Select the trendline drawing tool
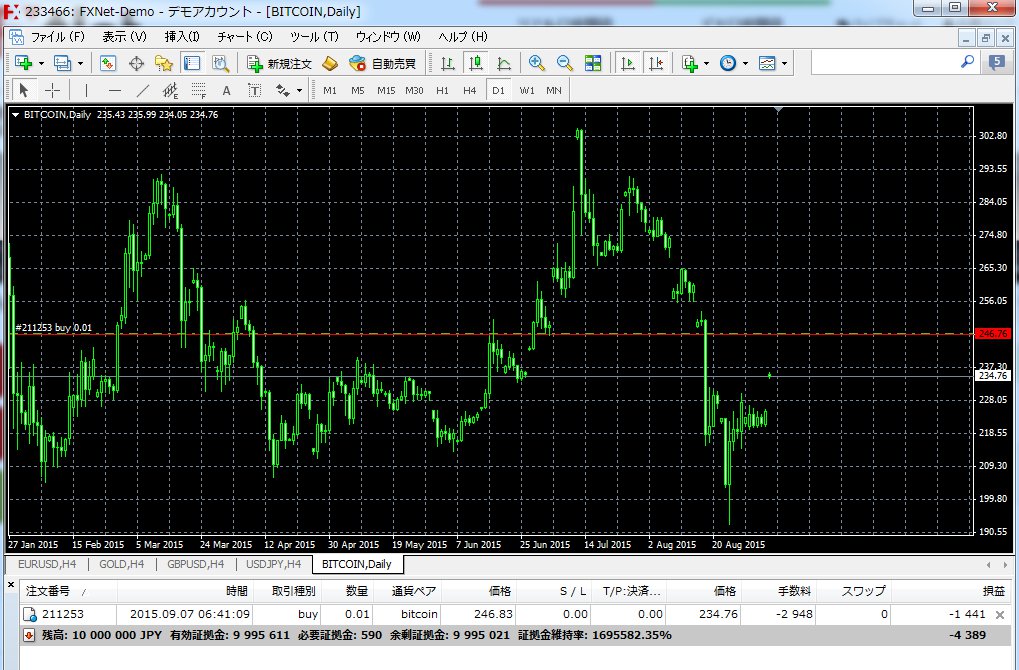The width and height of the screenshot is (1019, 670). tap(142, 90)
